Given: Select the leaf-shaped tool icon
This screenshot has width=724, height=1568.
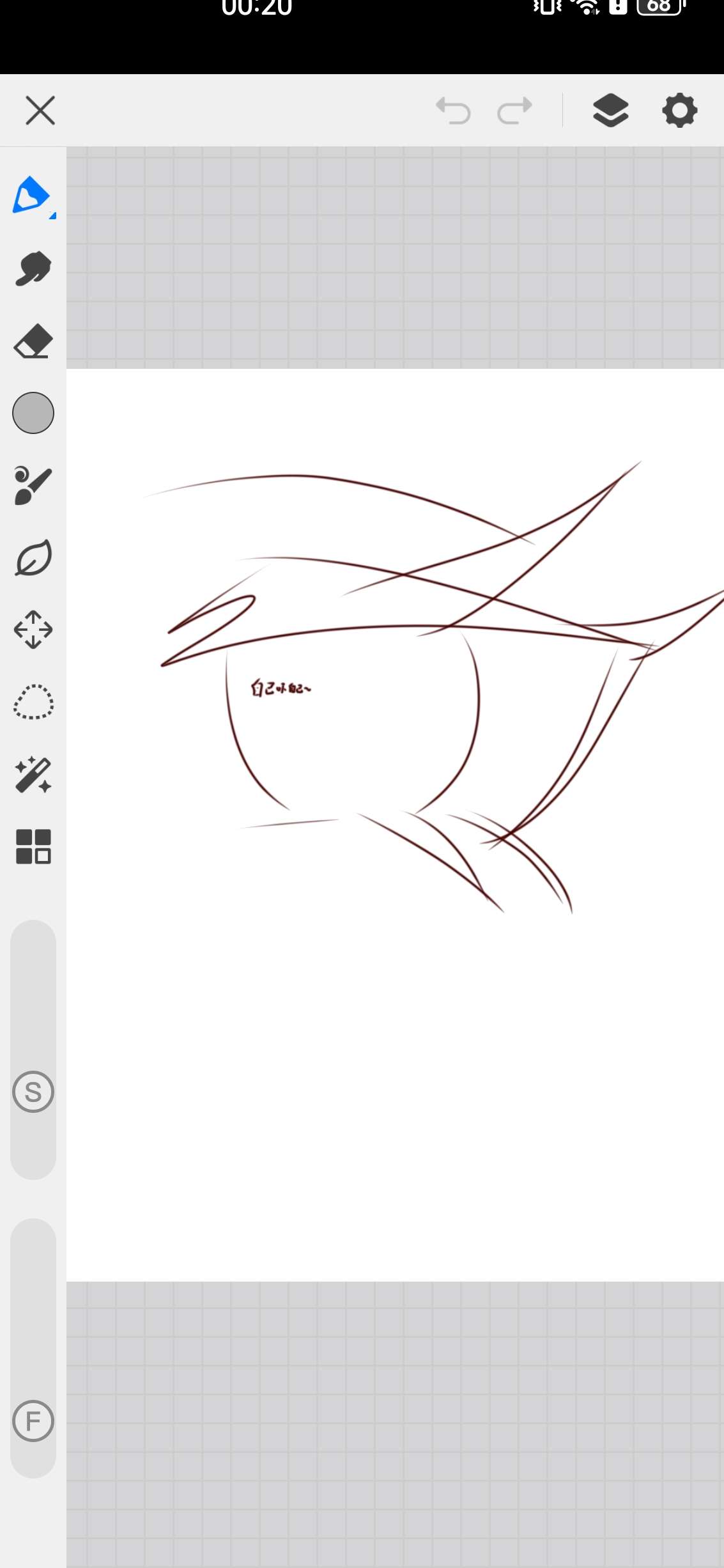Looking at the screenshot, I should (x=33, y=558).
